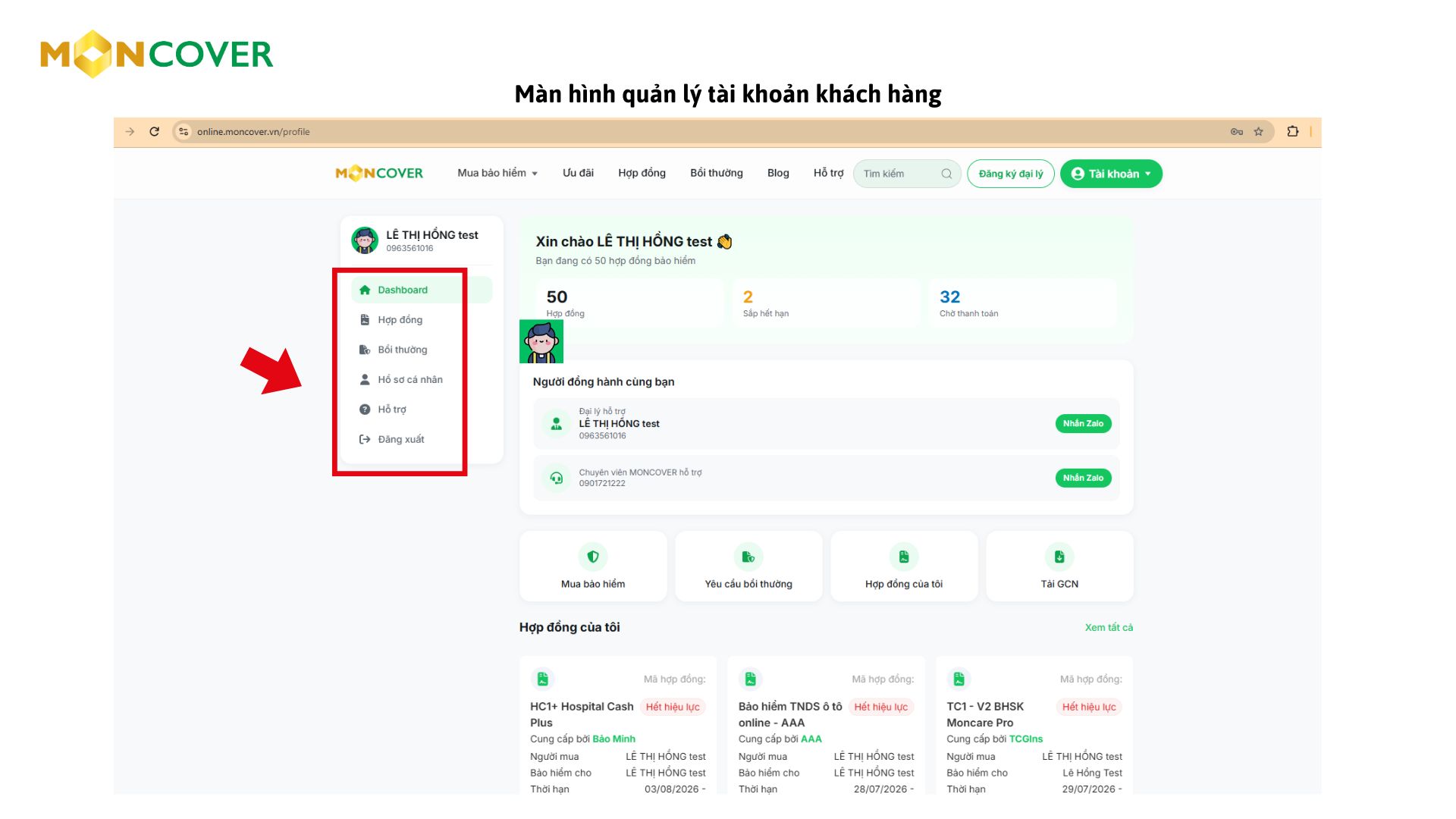Open the AAA provider link
The image size is (1456, 819).
click(x=811, y=739)
